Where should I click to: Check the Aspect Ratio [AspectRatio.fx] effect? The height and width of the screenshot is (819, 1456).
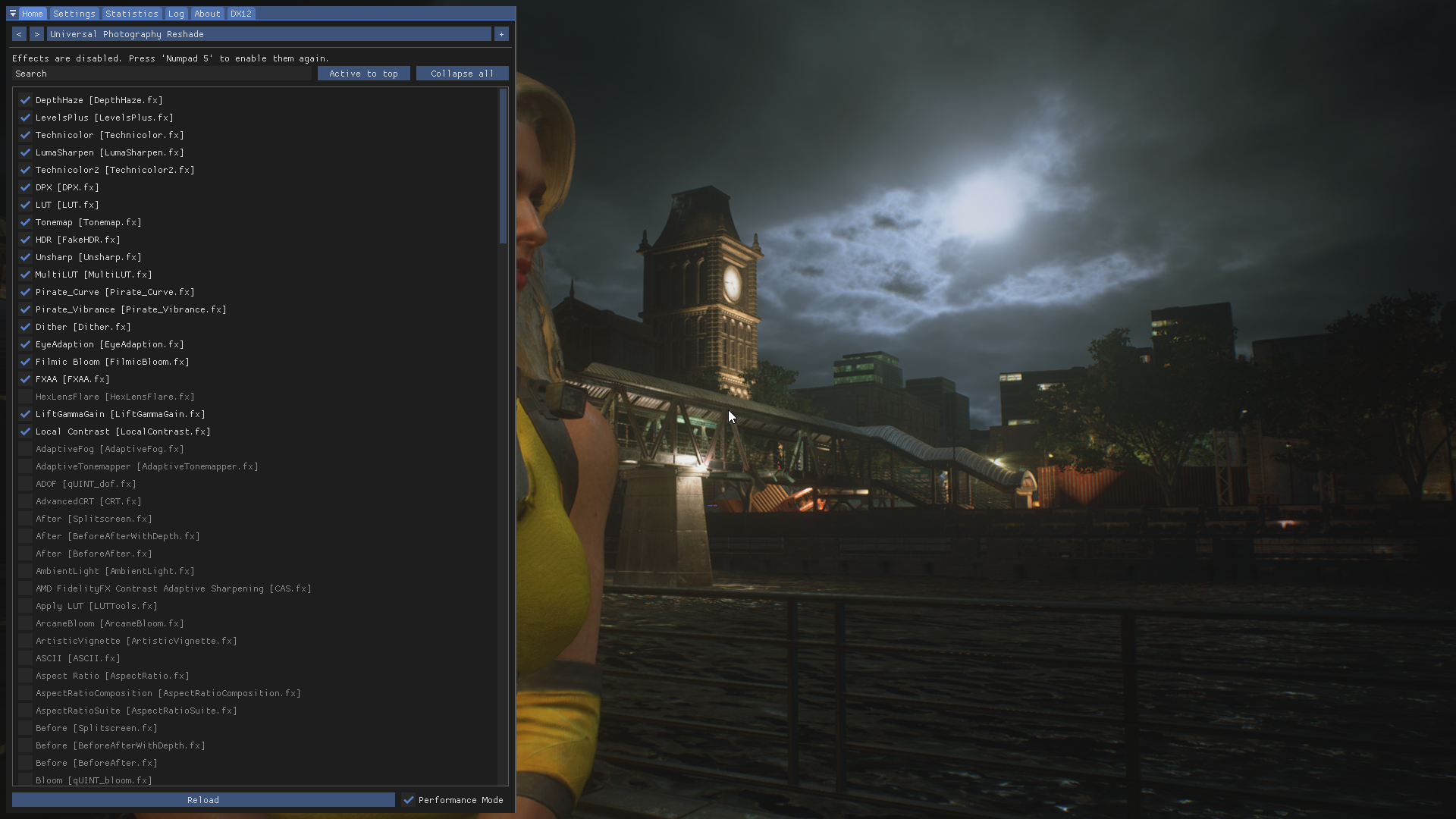(x=25, y=676)
